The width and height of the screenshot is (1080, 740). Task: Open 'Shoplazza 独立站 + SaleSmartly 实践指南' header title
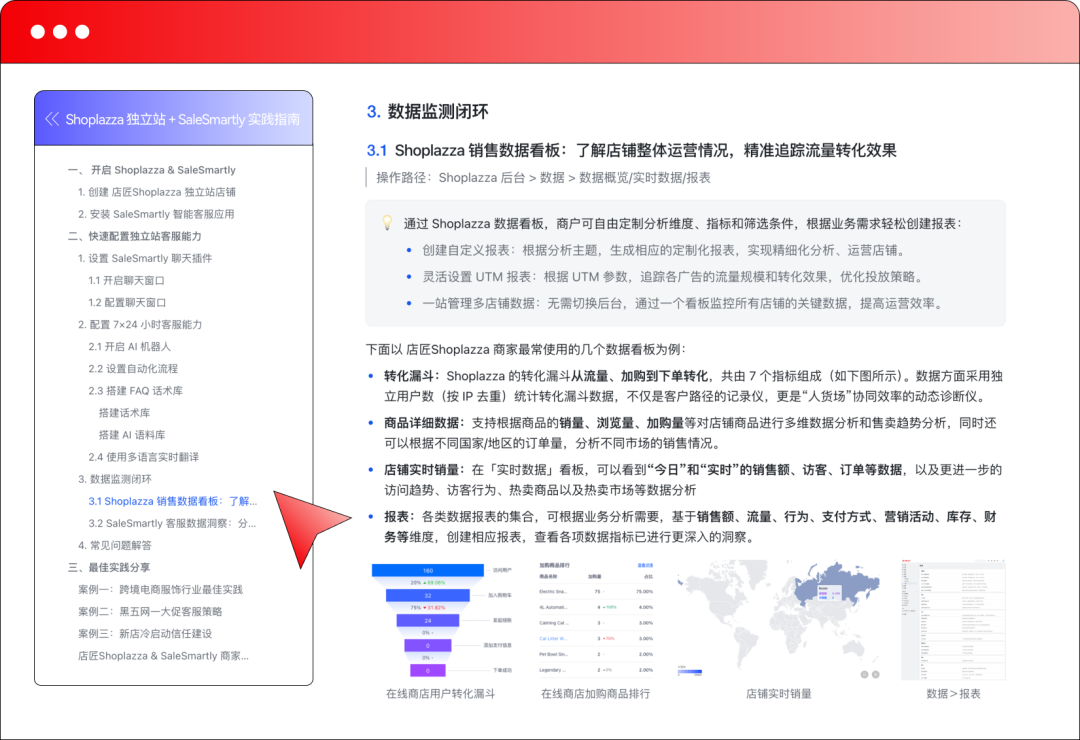tap(183, 119)
